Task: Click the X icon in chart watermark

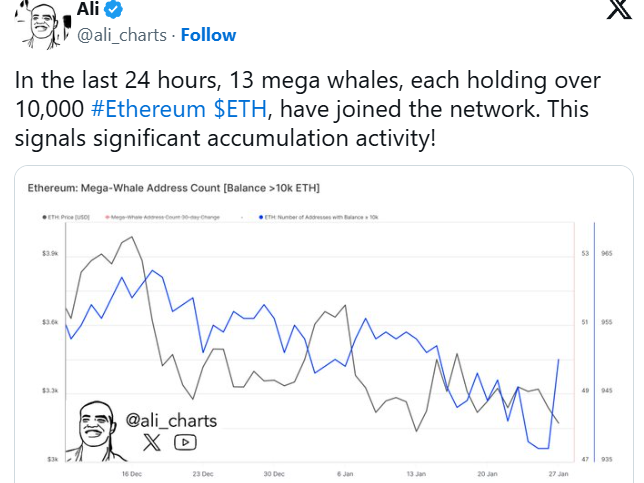Action: pos(152,442)
